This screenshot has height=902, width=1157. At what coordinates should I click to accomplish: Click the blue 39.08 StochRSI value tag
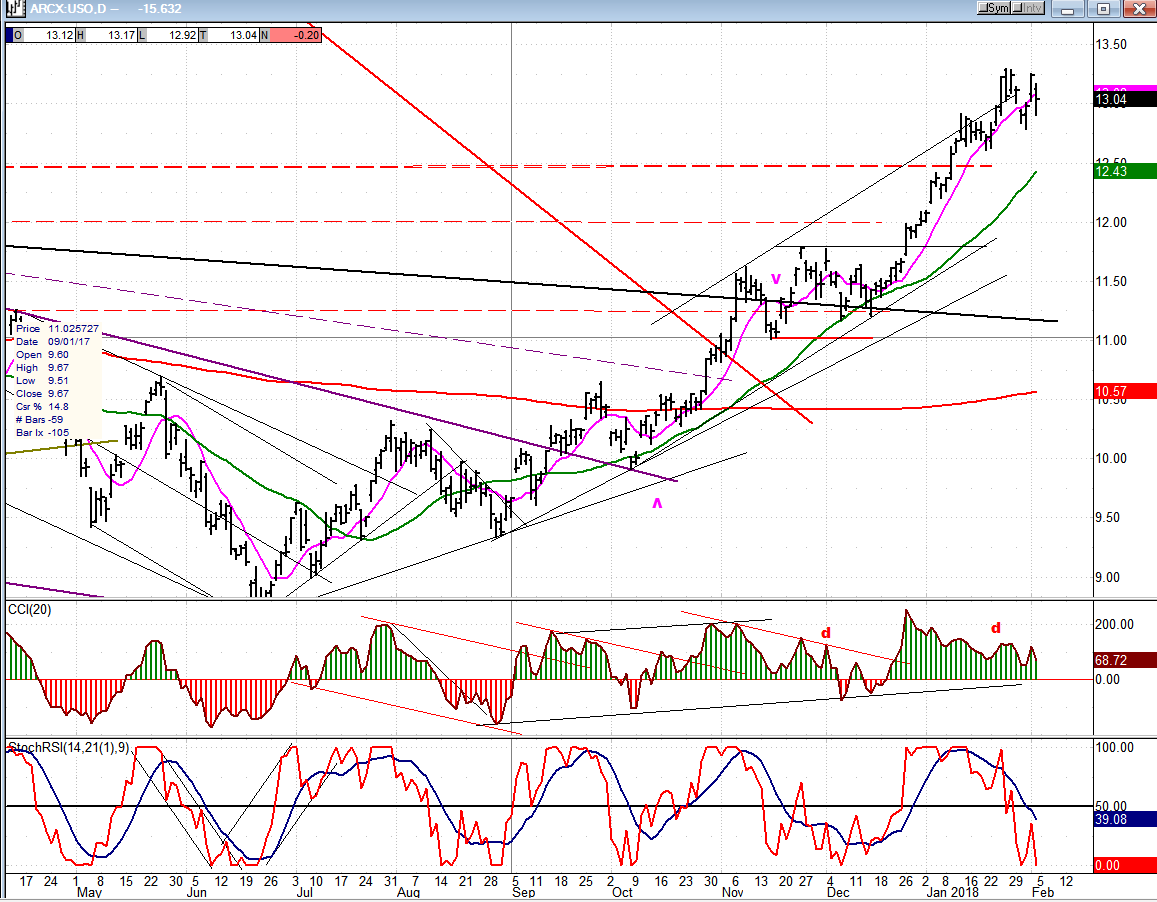point(1125,818)
